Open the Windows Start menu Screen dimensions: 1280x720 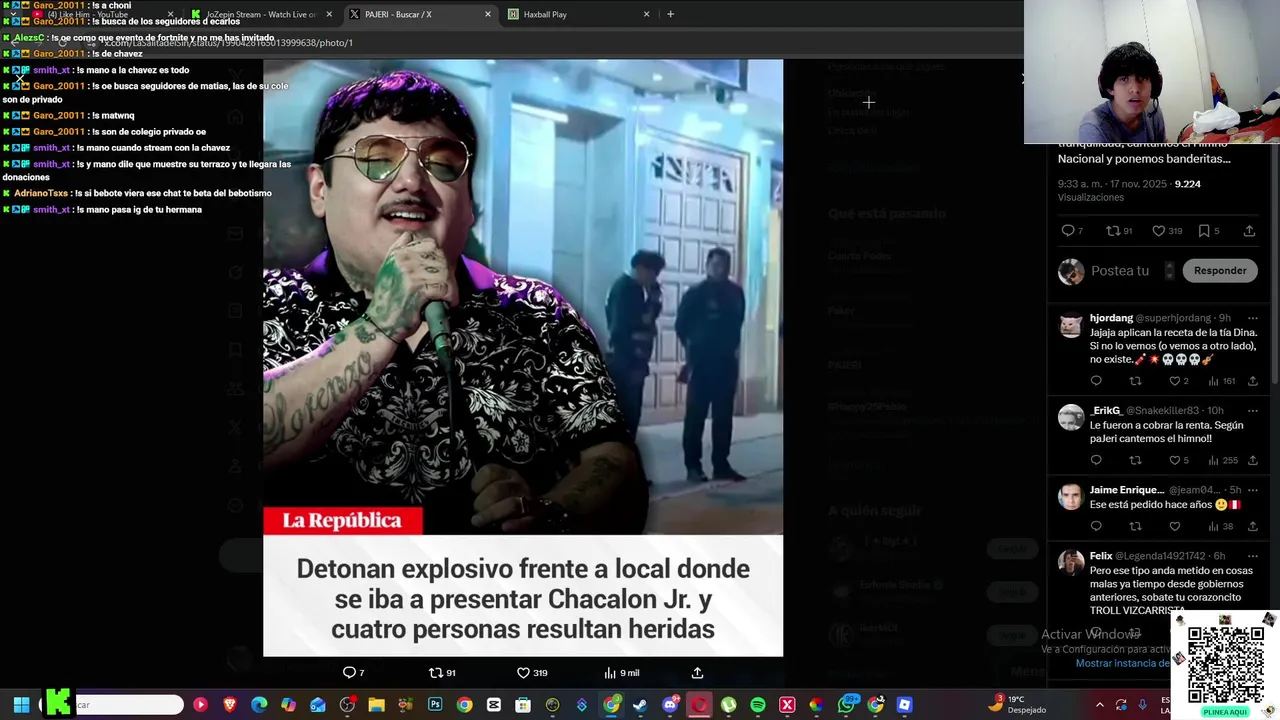coord(21,705)
